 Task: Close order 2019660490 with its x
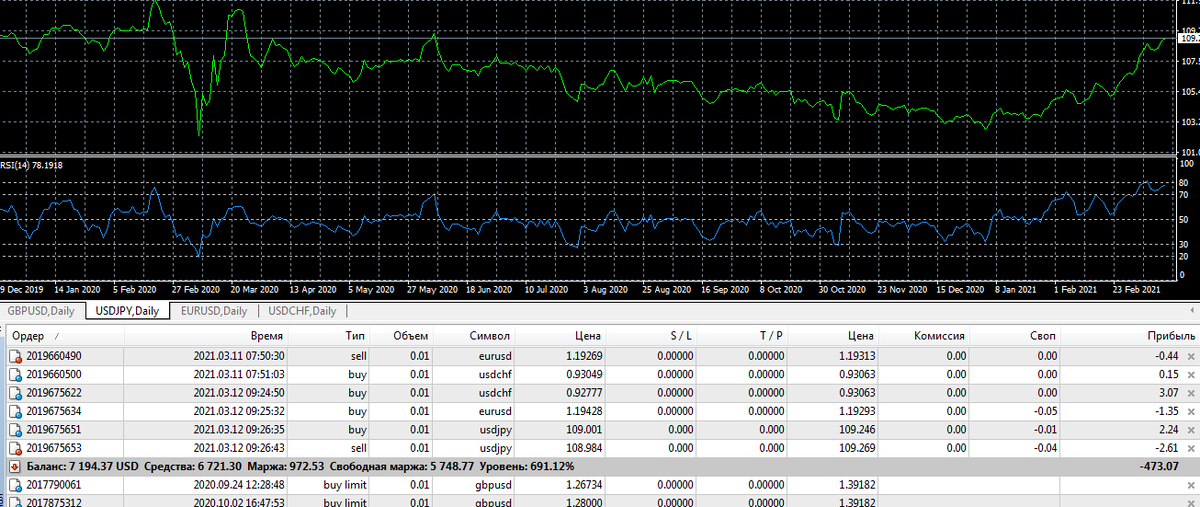pyautogui.click(x=1190, y=356)
